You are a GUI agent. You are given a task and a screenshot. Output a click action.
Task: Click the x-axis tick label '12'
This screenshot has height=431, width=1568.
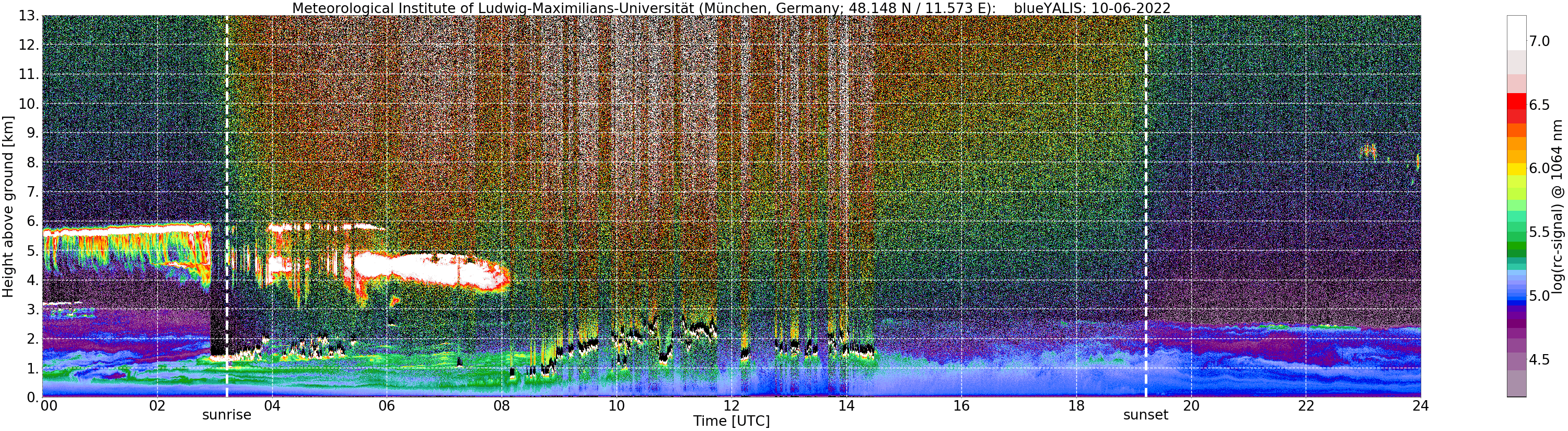[731, 406]
